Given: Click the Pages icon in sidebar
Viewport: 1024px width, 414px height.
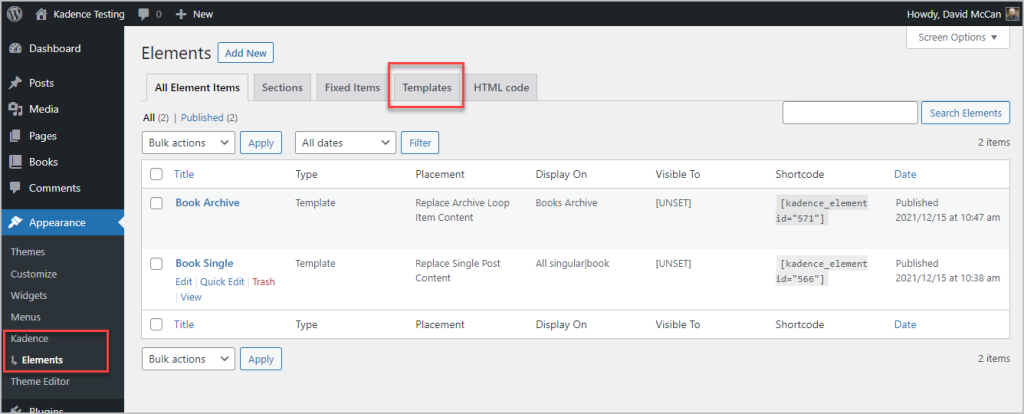Looking at the screenshot, I should point(15,136).
